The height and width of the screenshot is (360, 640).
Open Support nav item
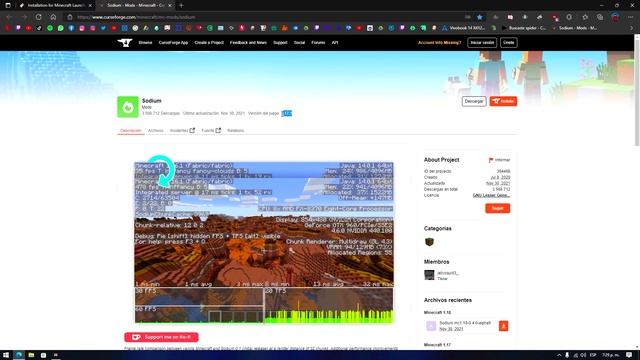pyautogui.click(x=280, y=42)
